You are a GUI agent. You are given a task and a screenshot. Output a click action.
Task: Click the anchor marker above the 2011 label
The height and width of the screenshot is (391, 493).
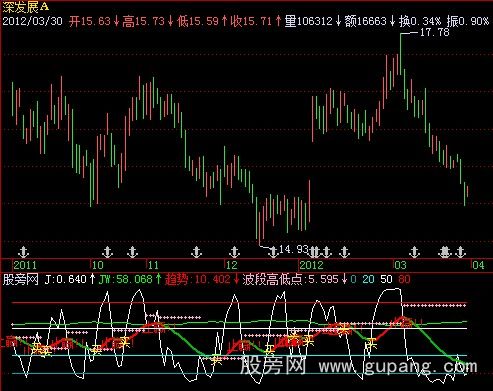pos(24,252)
